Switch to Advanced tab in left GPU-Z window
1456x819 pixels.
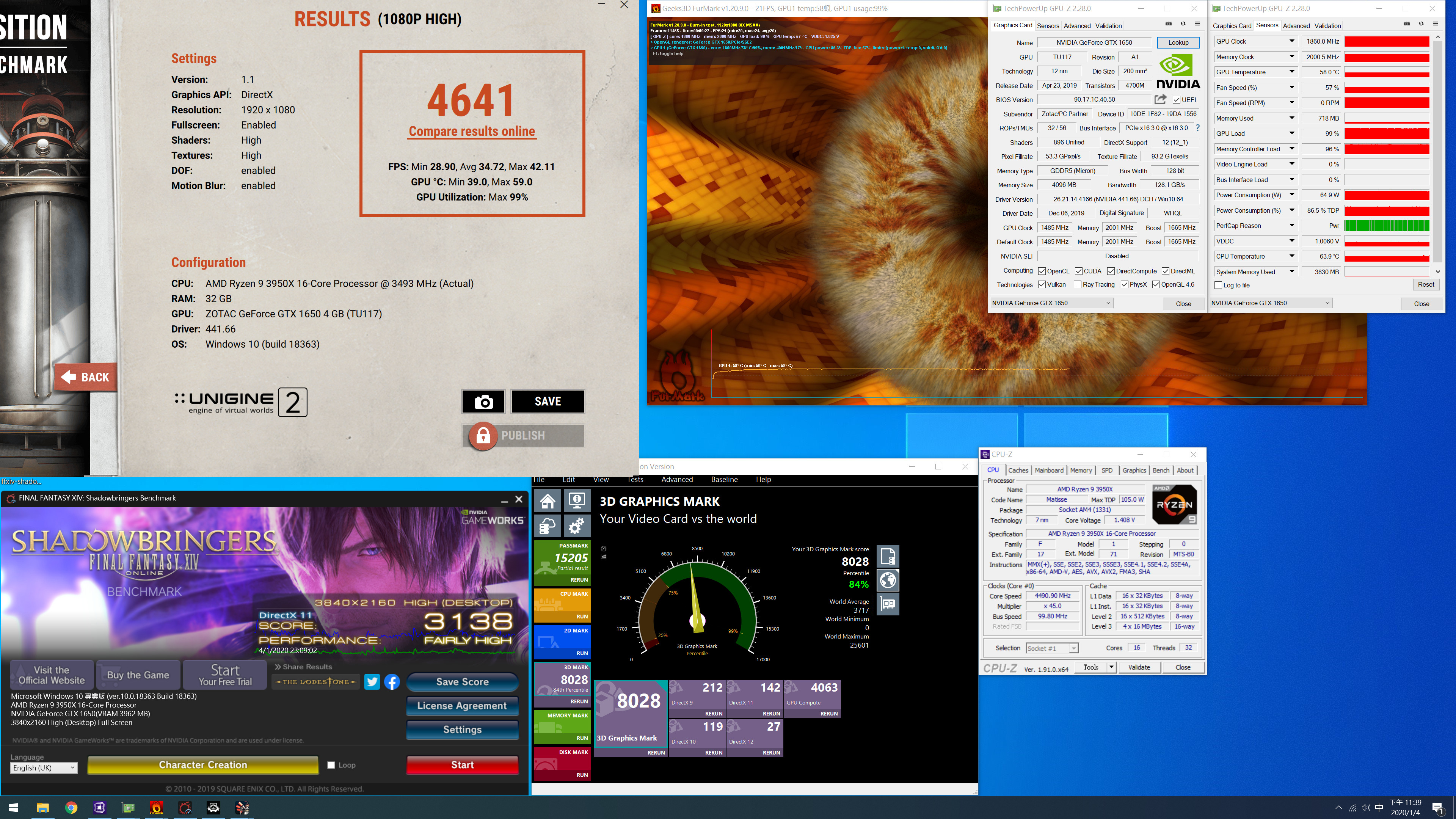click(1077, 25)
